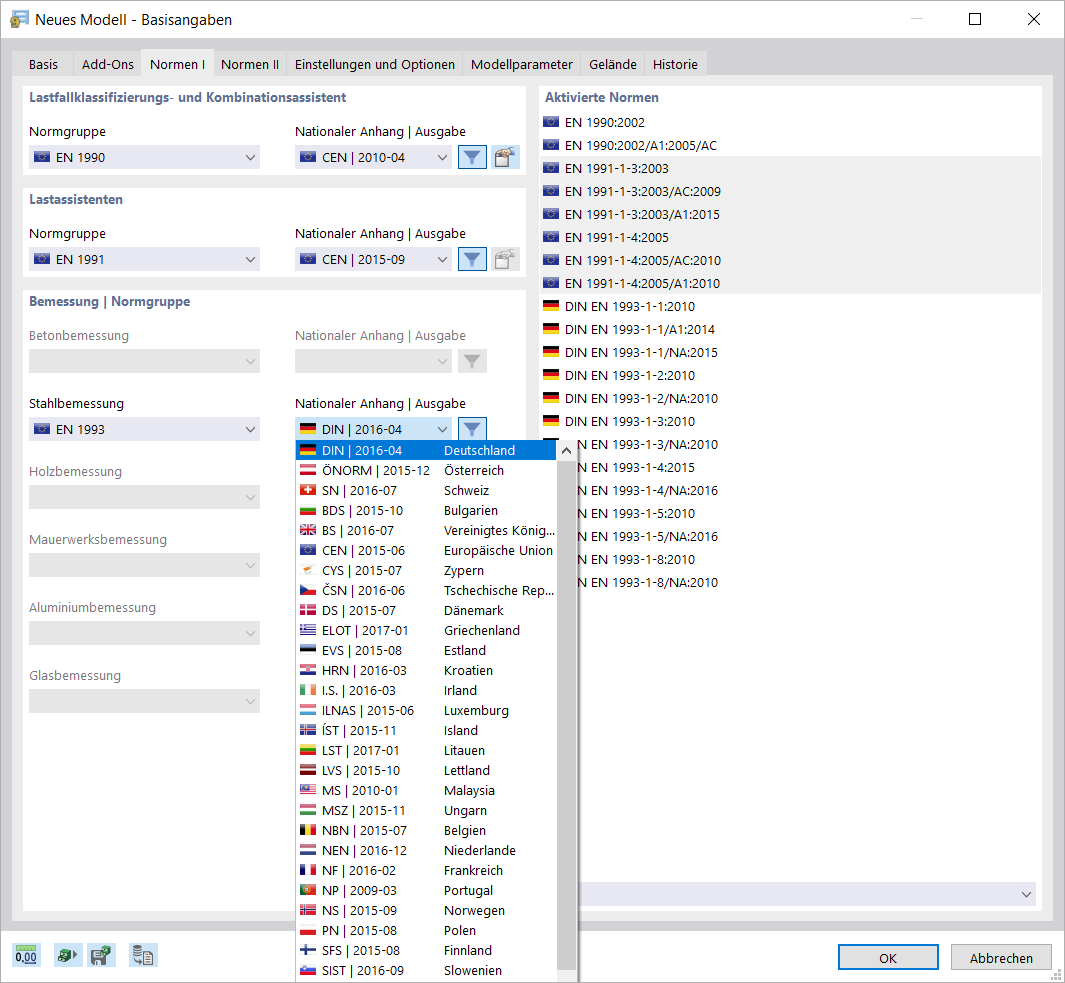Screen dimensions: 1065x983
Task: Switch to the Normen II tab
Action: [250, 65]
